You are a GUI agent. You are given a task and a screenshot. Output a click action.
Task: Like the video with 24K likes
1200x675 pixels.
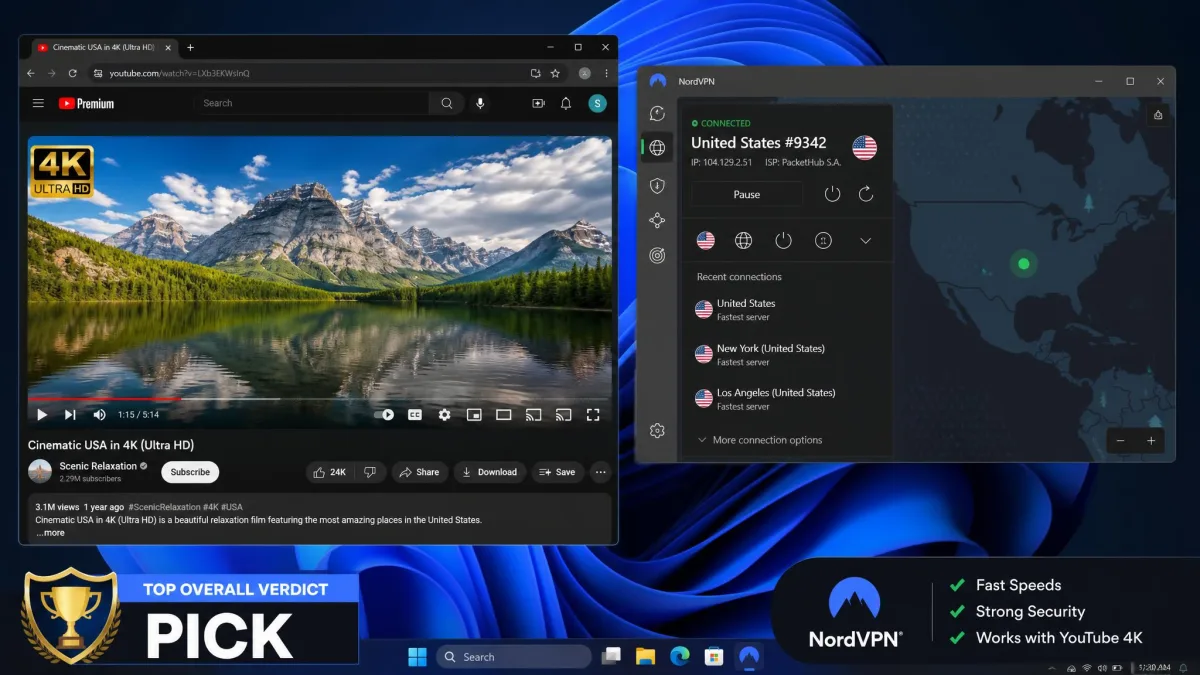click(x=329, y=472)
